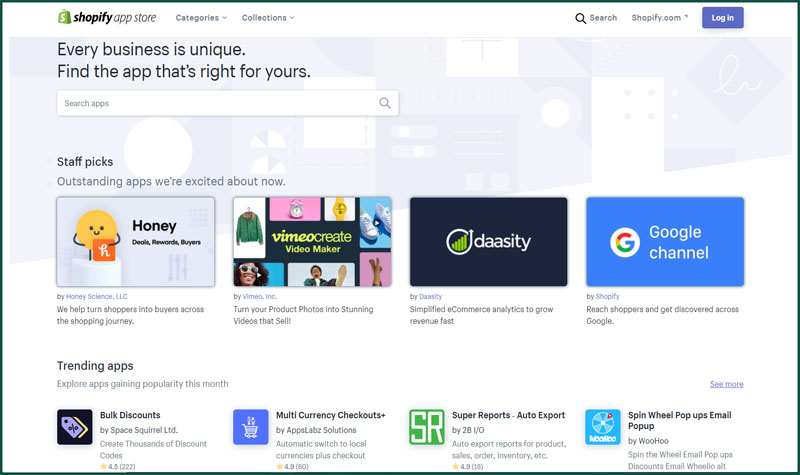
Task: Expand the Collections dropdown menu
Action: pos(268,18)
